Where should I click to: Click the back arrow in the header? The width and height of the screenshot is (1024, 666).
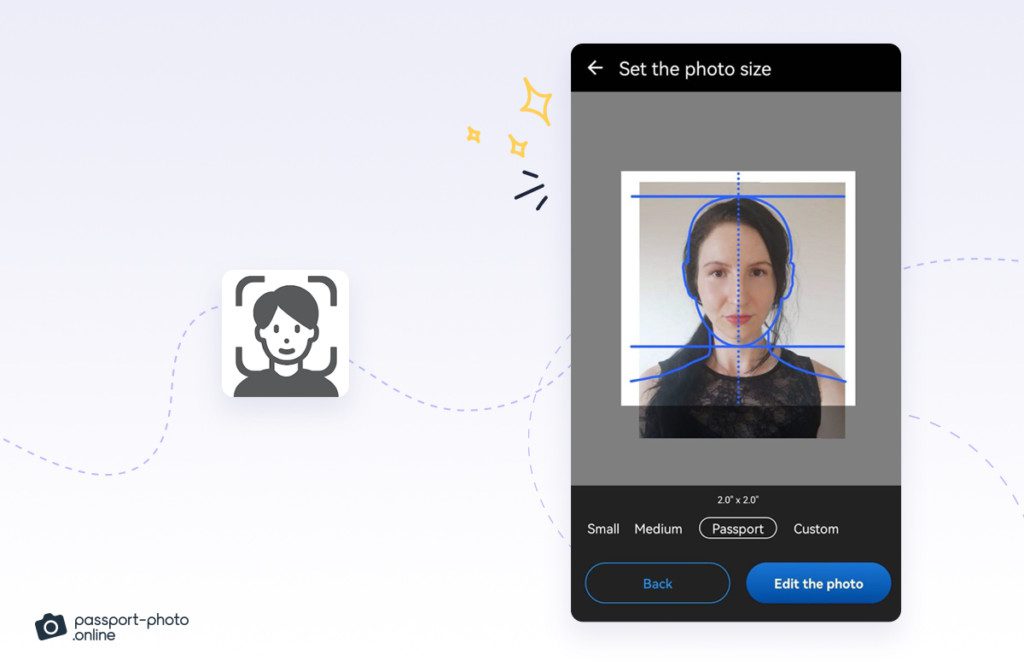[595, 68]
